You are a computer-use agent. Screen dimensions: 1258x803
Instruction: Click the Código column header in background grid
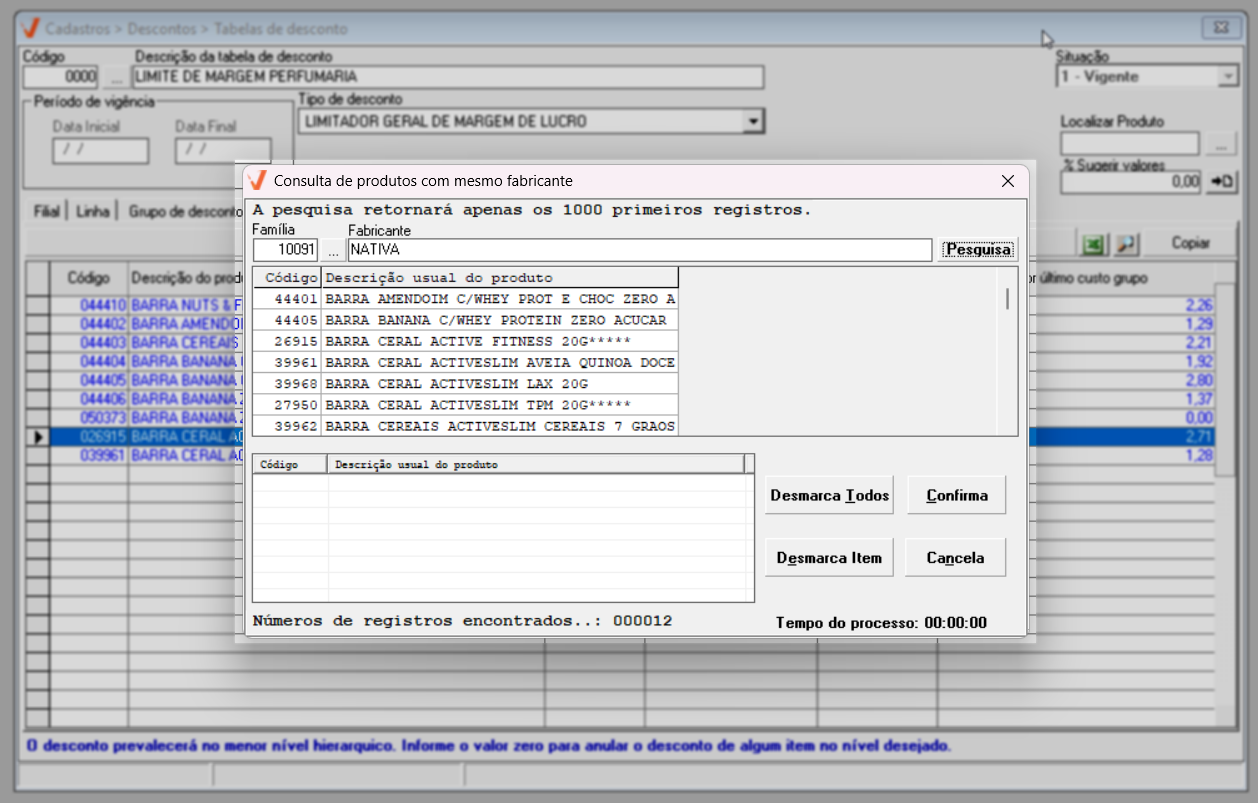[x=88, y=278]
